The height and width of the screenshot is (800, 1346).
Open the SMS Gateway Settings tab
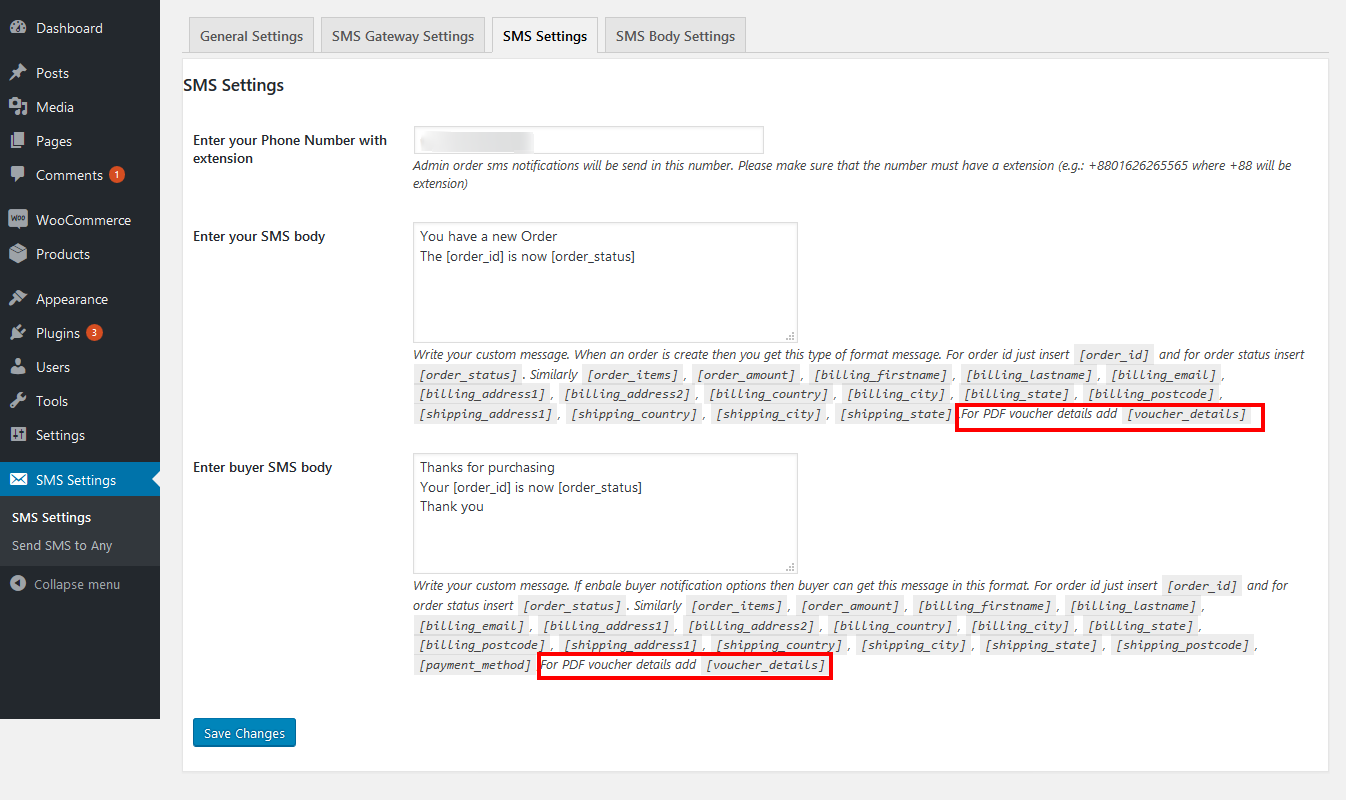click(x=403, y=36)
